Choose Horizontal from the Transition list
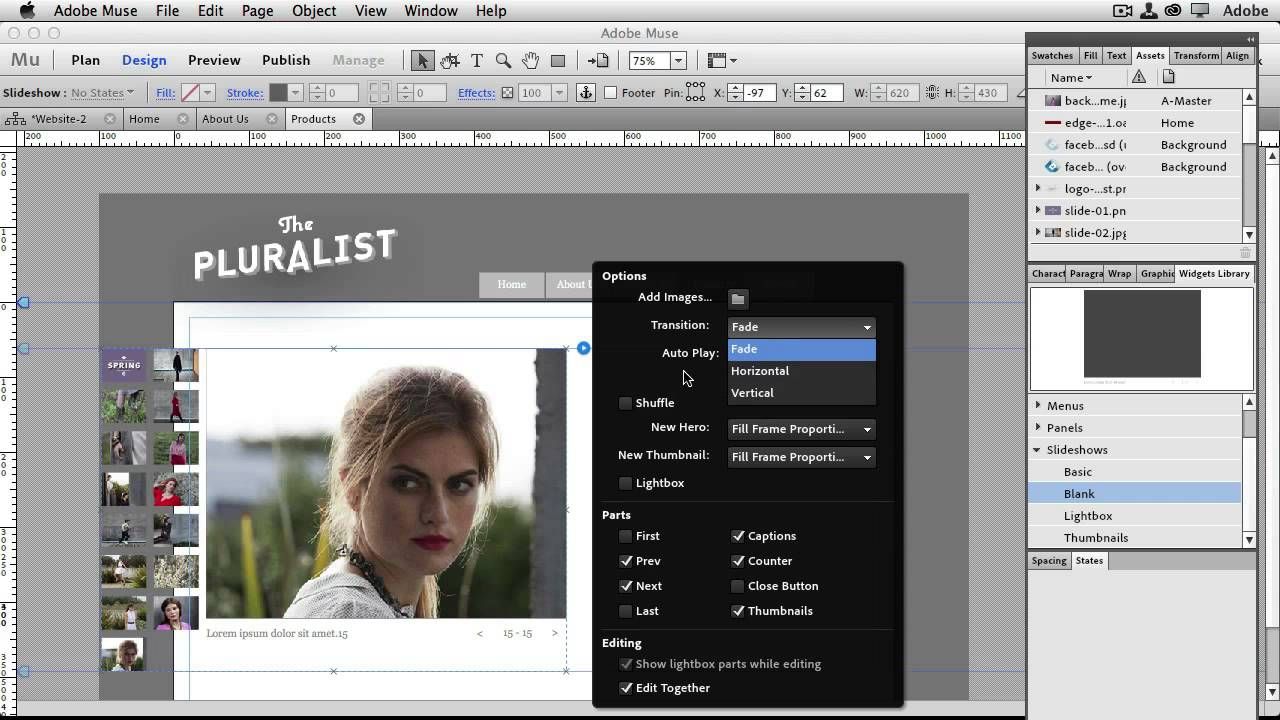Viewport: 1280px width, 720px height. pyautogui.click(x=760, y=371)
